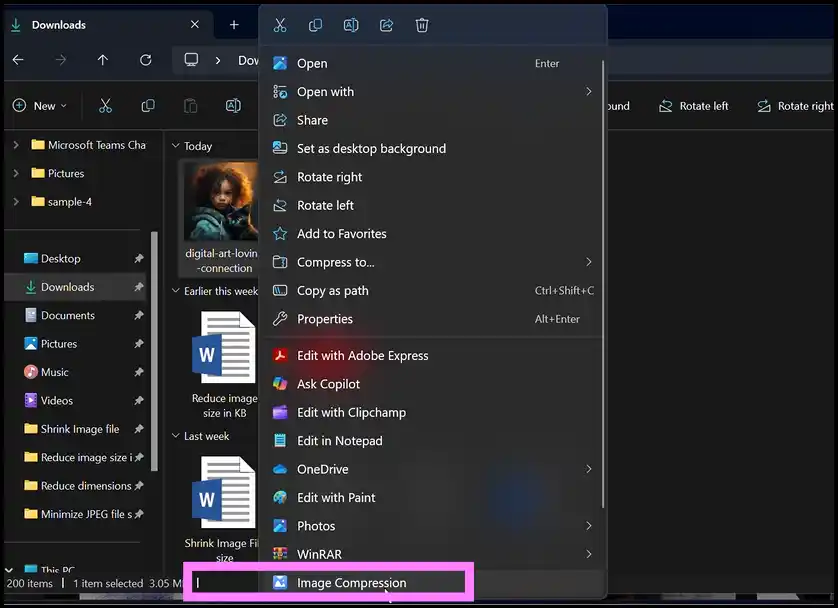Image resolution: width=838 pixels, height=608 pixels.
Task: Unpin Desktop from quick access
Action: click(x=139, y=259)
